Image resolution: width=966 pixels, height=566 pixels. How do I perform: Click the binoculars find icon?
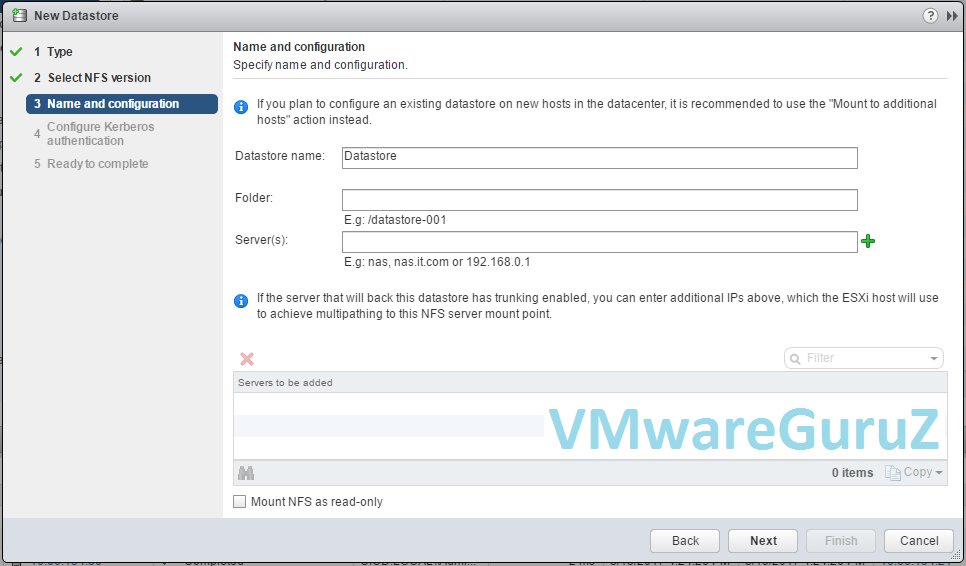[x=246, y=473]
